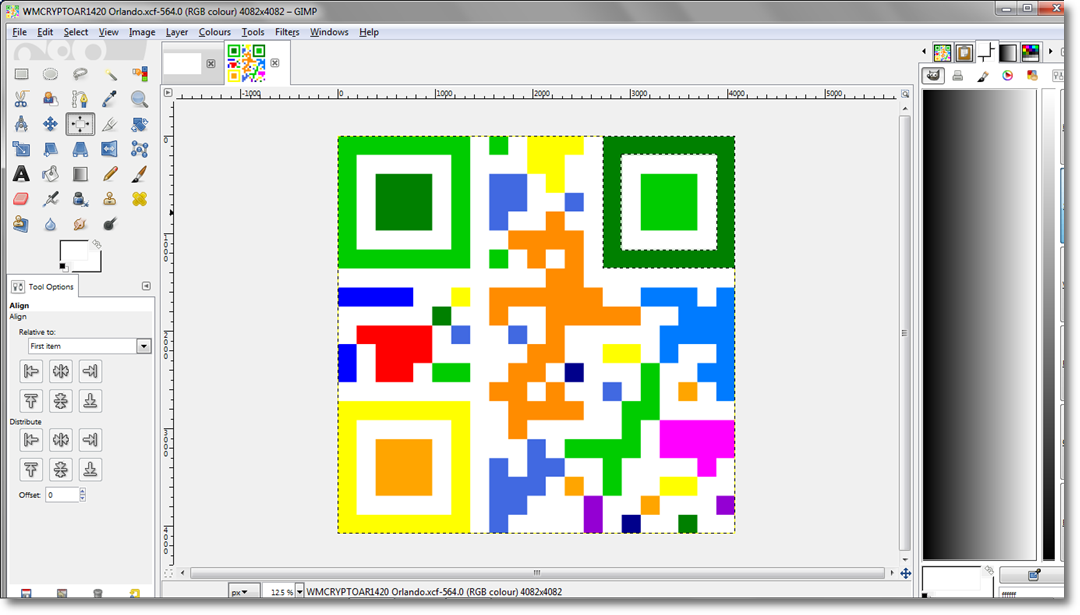
Task: Activate the Paths tool
Action: (x=80, y=99)
